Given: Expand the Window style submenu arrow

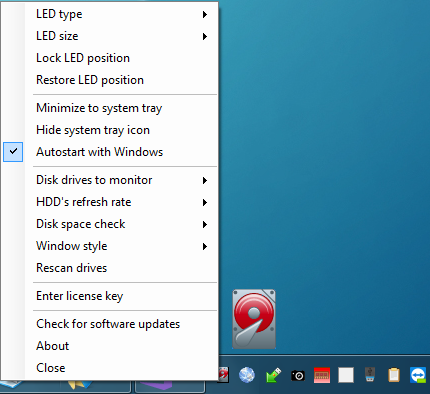Looking at the screenshot, I should tap(205, 246).
